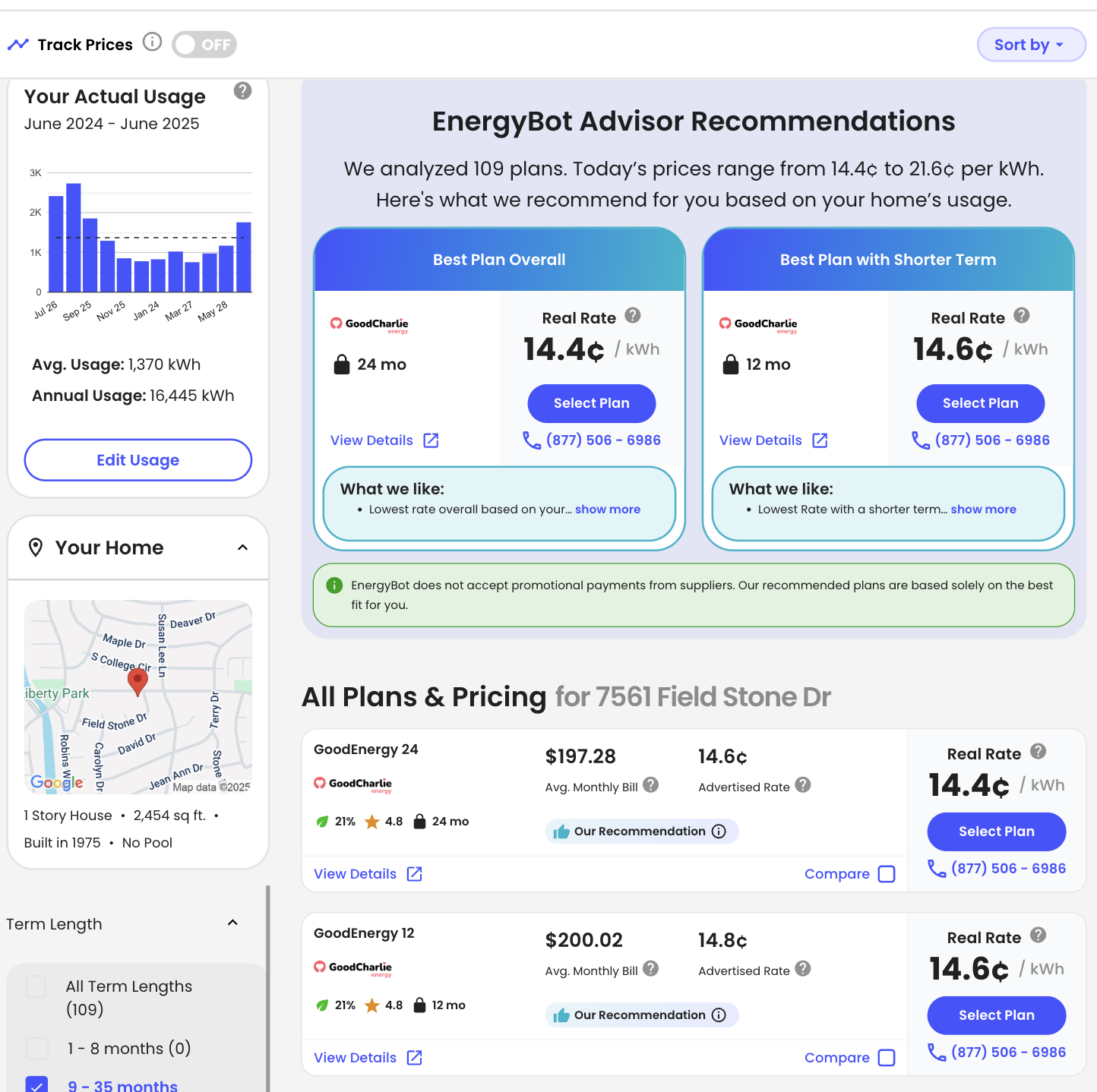Open the Sort by dropdown
Image resolution: width=1097 pixels, height=1092 pixels.
[1031, 45]
